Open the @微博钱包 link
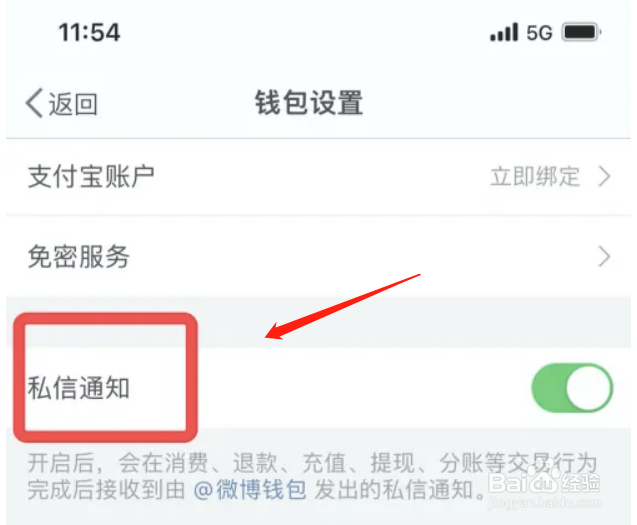This screenshot has height=525, width=637. [250, 489]
